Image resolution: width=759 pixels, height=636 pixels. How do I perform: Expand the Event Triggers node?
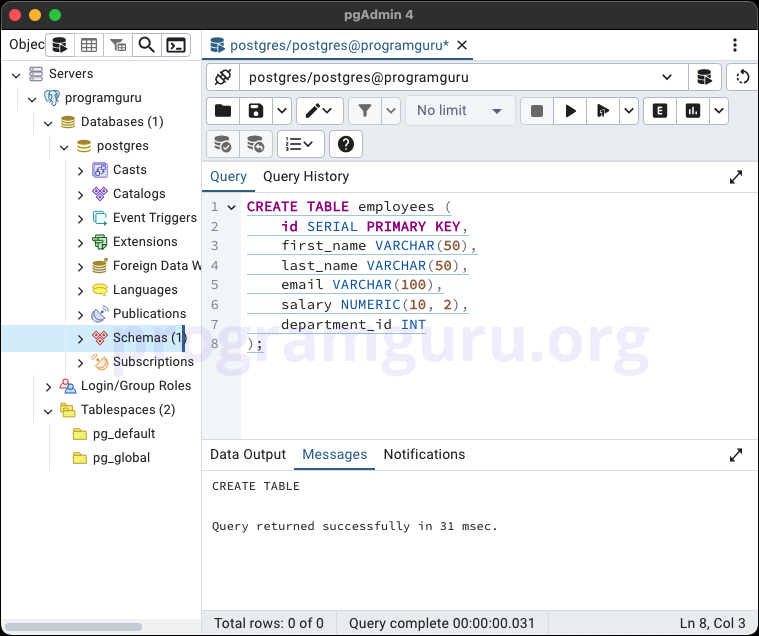pyautogui.click(x=80, y=219)
